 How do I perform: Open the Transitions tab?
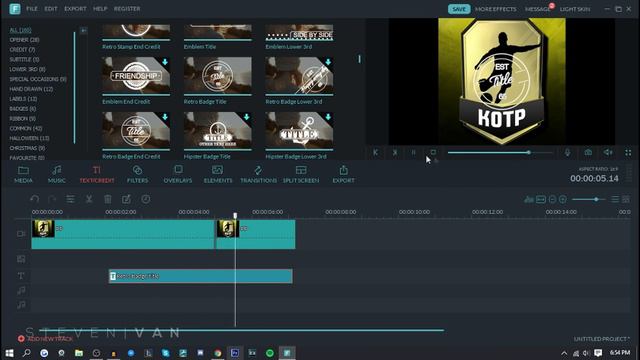[x=258, y=174]
